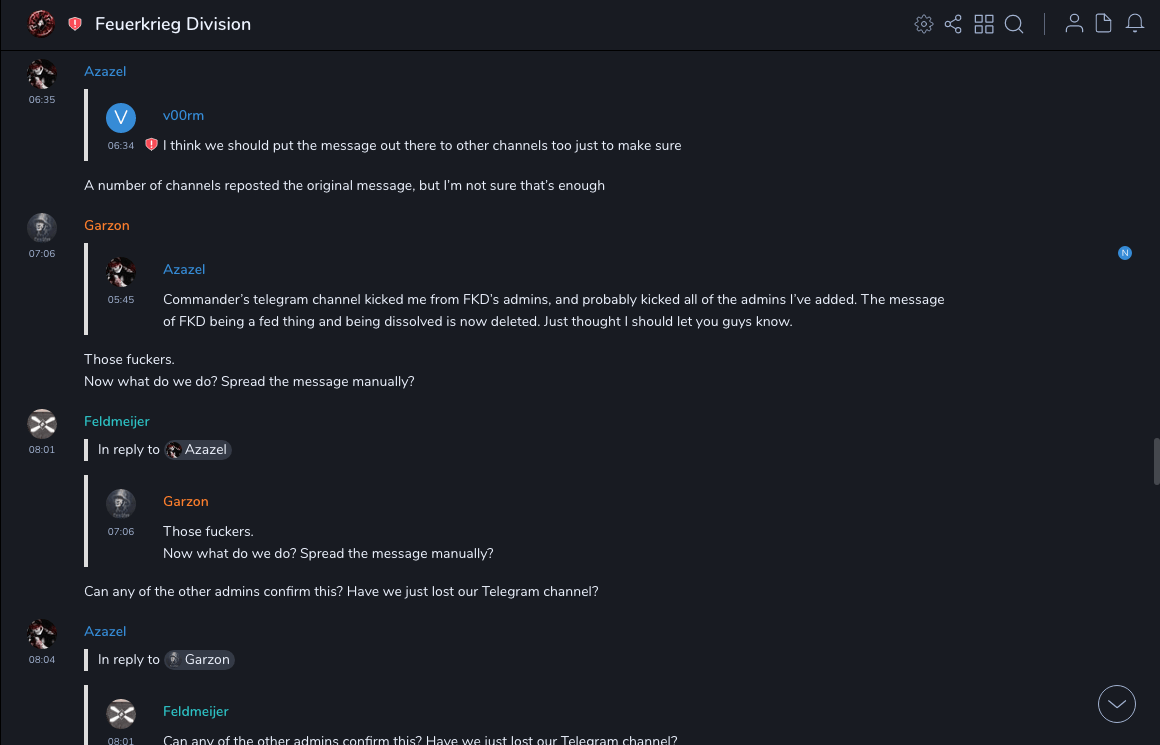Show the room members person icon
1160x745 pixels.
1074,24
